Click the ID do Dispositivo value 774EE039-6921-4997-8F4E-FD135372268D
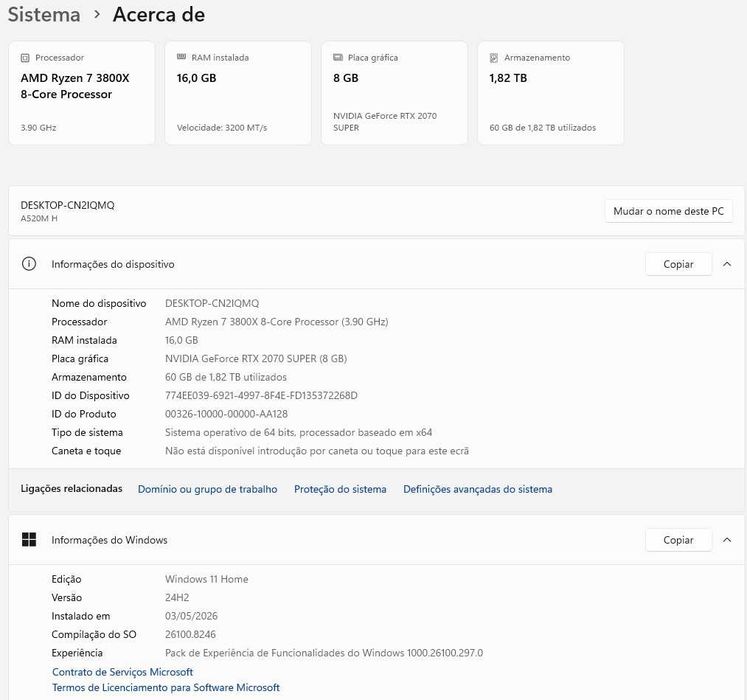 coord(261,396)
